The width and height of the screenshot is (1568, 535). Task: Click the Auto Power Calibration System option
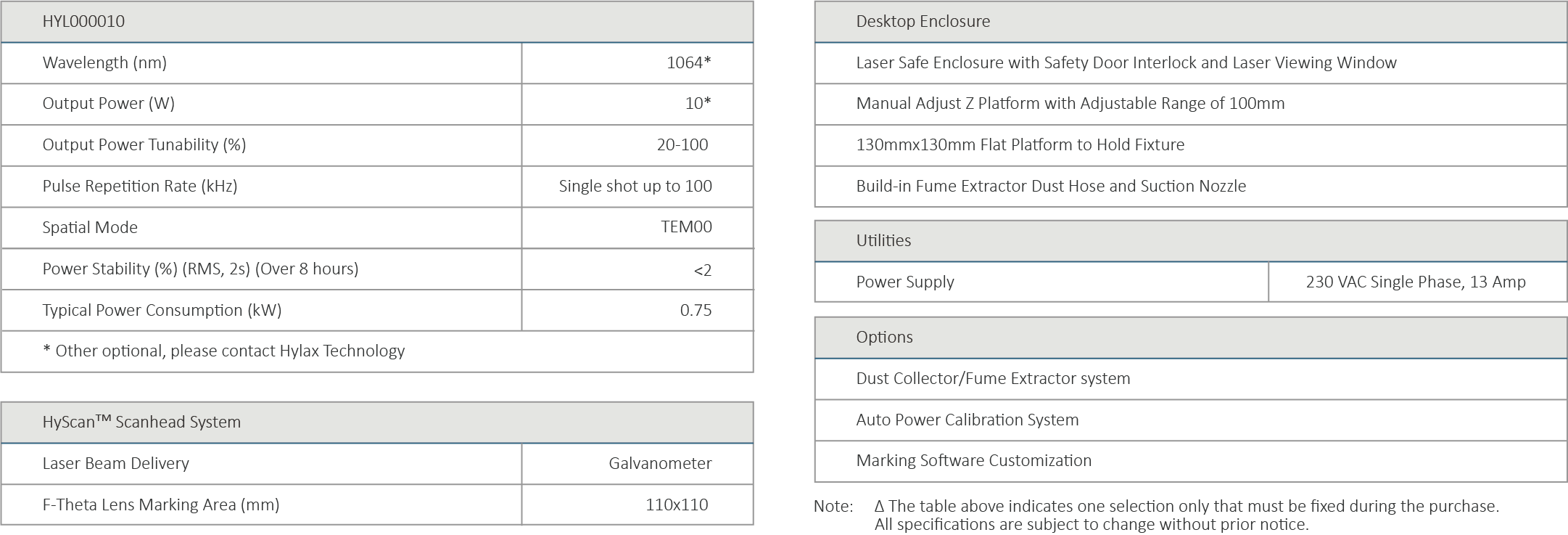[x=967, y=420]
